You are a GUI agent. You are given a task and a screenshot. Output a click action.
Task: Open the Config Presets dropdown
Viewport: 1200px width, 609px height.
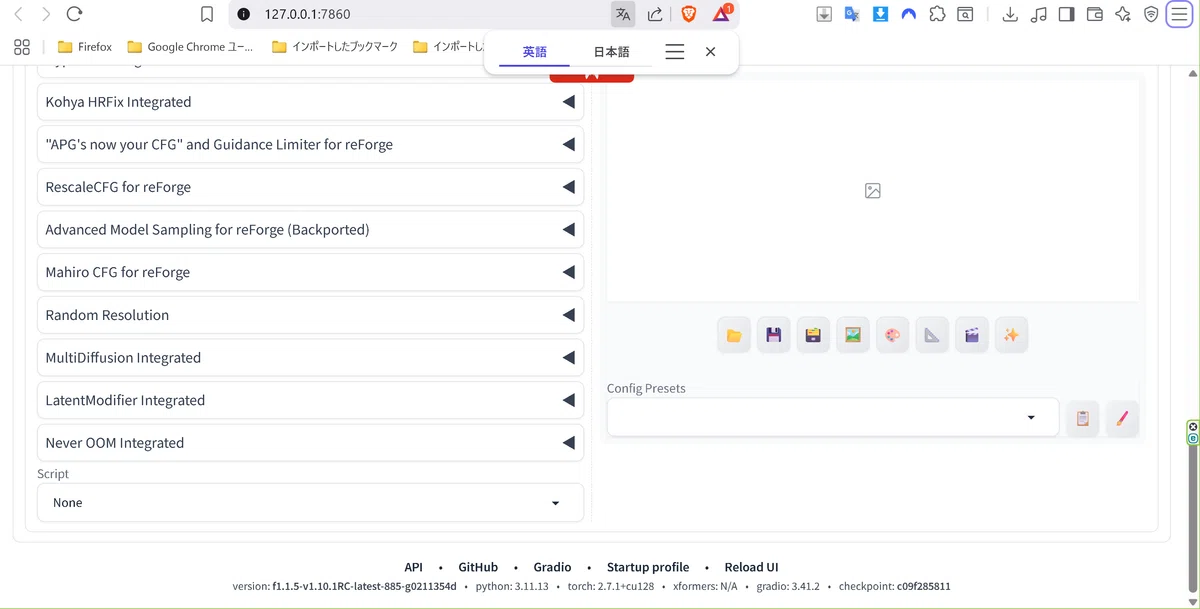(x=832, y=418)
